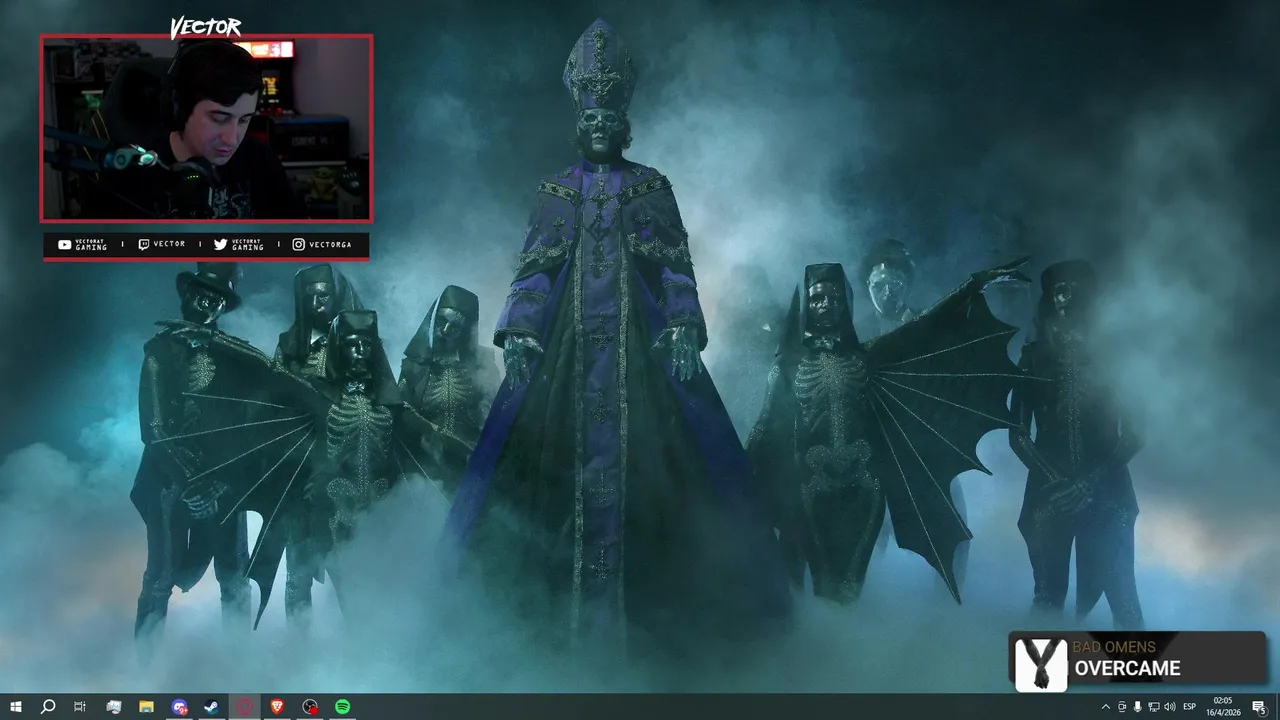Select the active pink circle taskbar app

(245, 707)
